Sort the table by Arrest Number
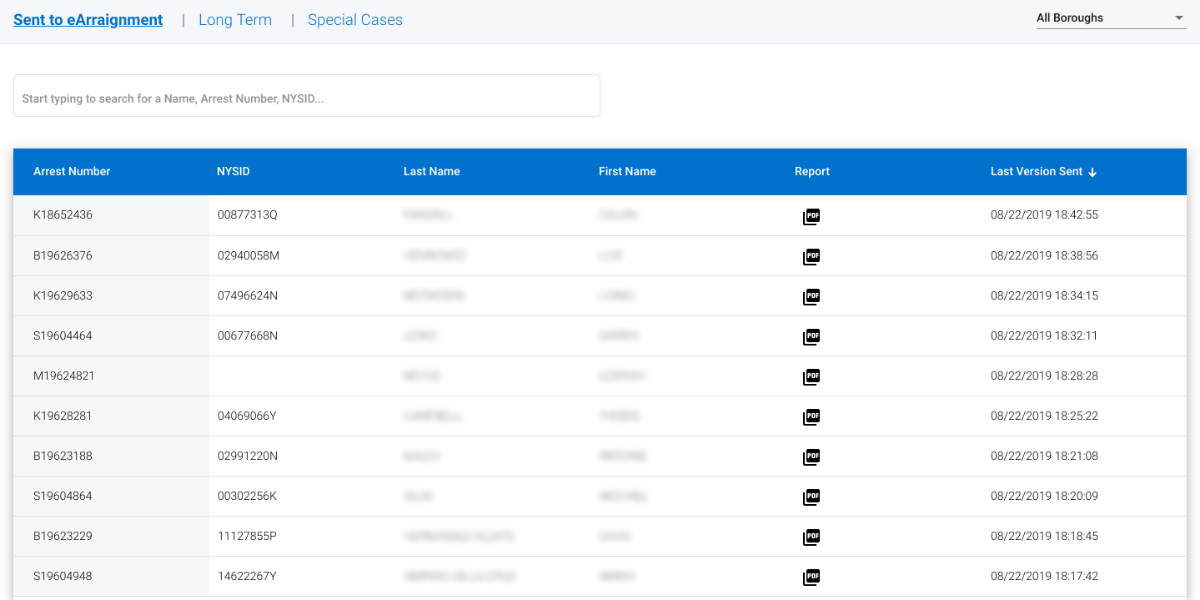This screenshot has height=600, width=1200. (71, 171)
